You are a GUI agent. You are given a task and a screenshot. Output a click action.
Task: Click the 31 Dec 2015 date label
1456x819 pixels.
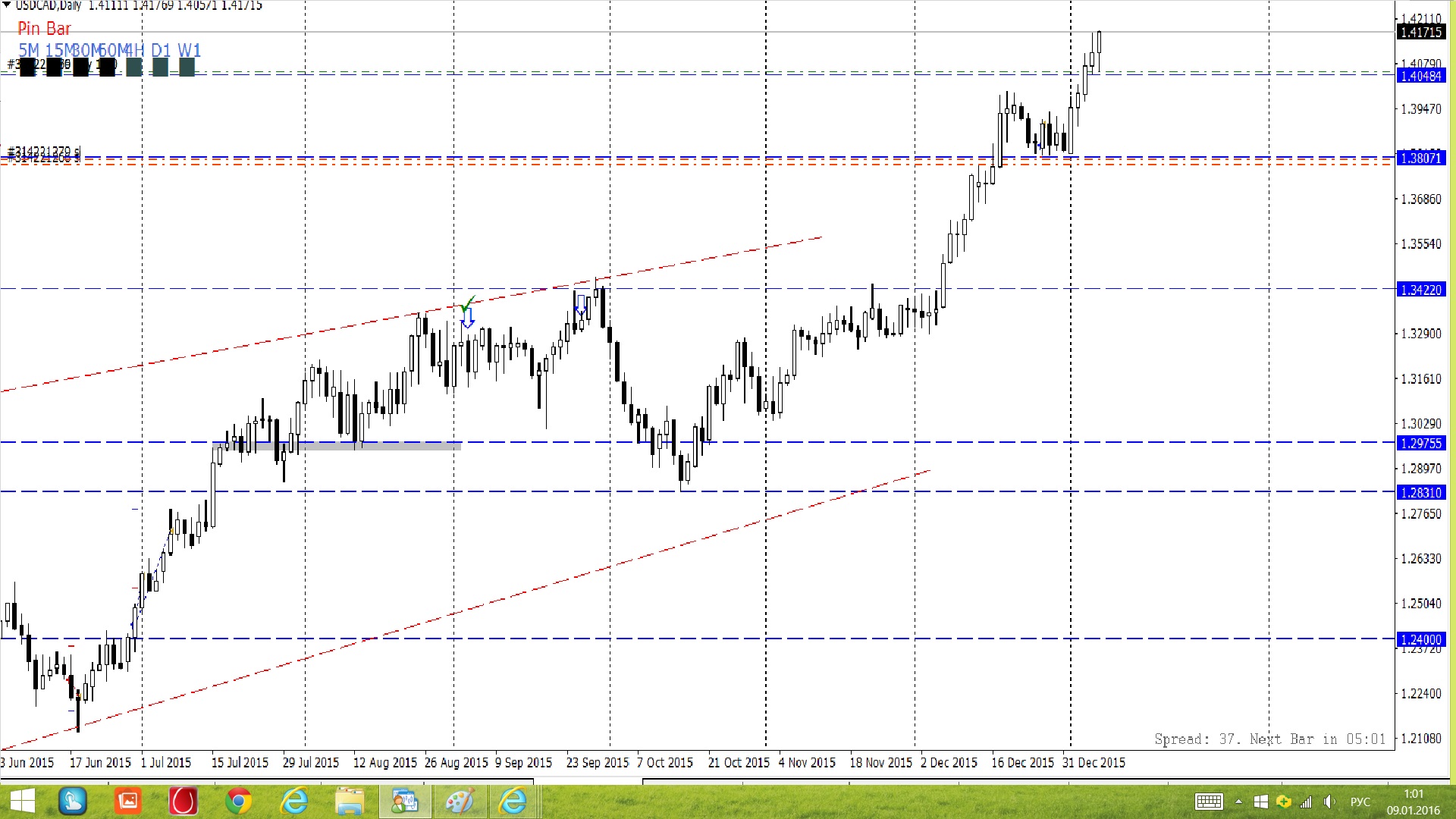click(1094, 762)
